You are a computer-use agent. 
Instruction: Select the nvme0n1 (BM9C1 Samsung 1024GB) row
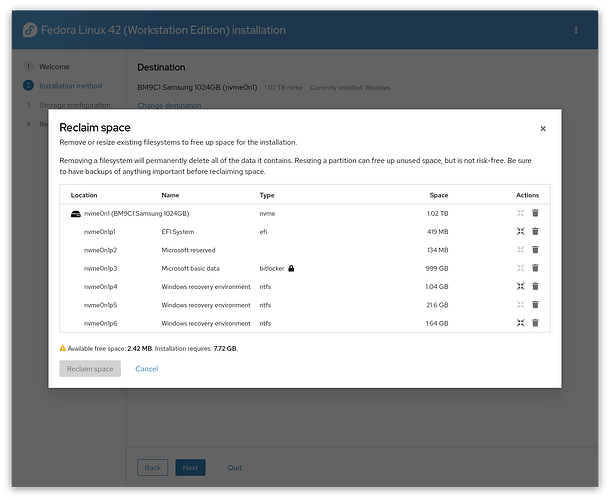(x=305, y=213)
